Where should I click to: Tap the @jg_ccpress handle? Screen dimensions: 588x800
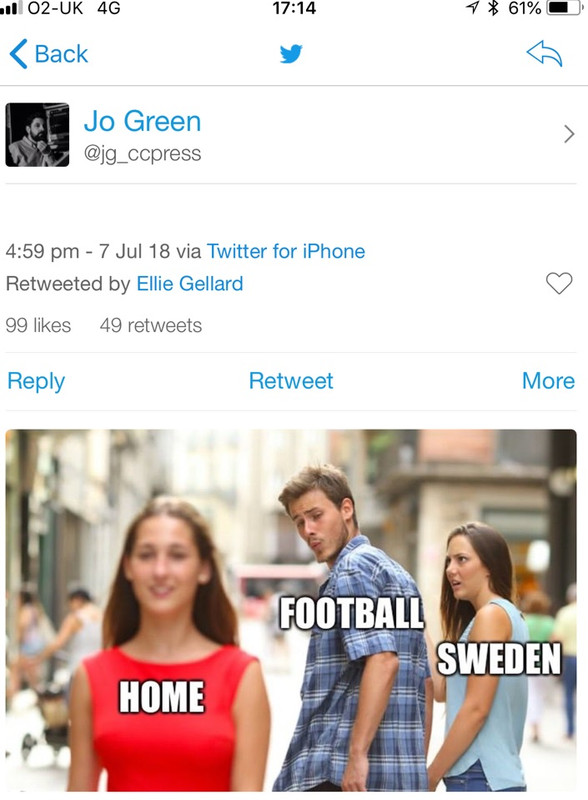tap(142, 154)
